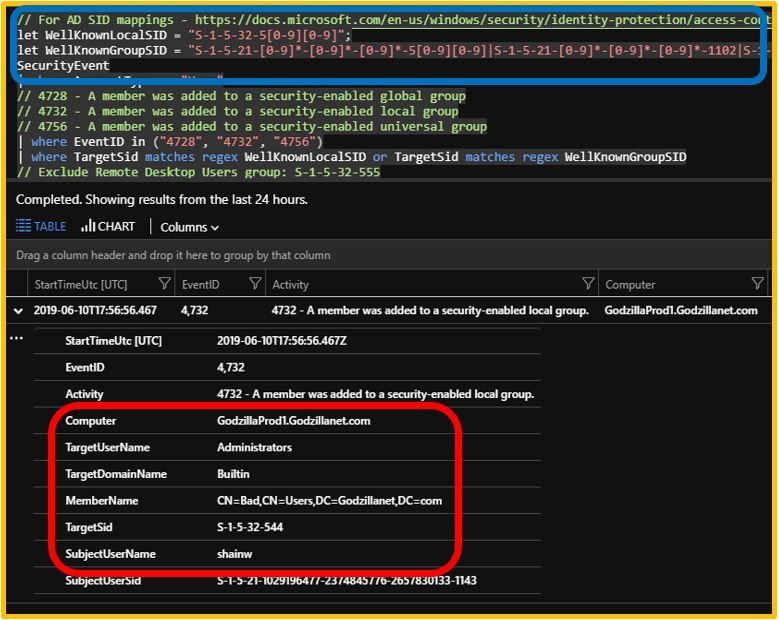Select the SecurityEvent table name in query
Viewport: 779px width, 620px height.
pyautogui.click(x=63, y=66)
